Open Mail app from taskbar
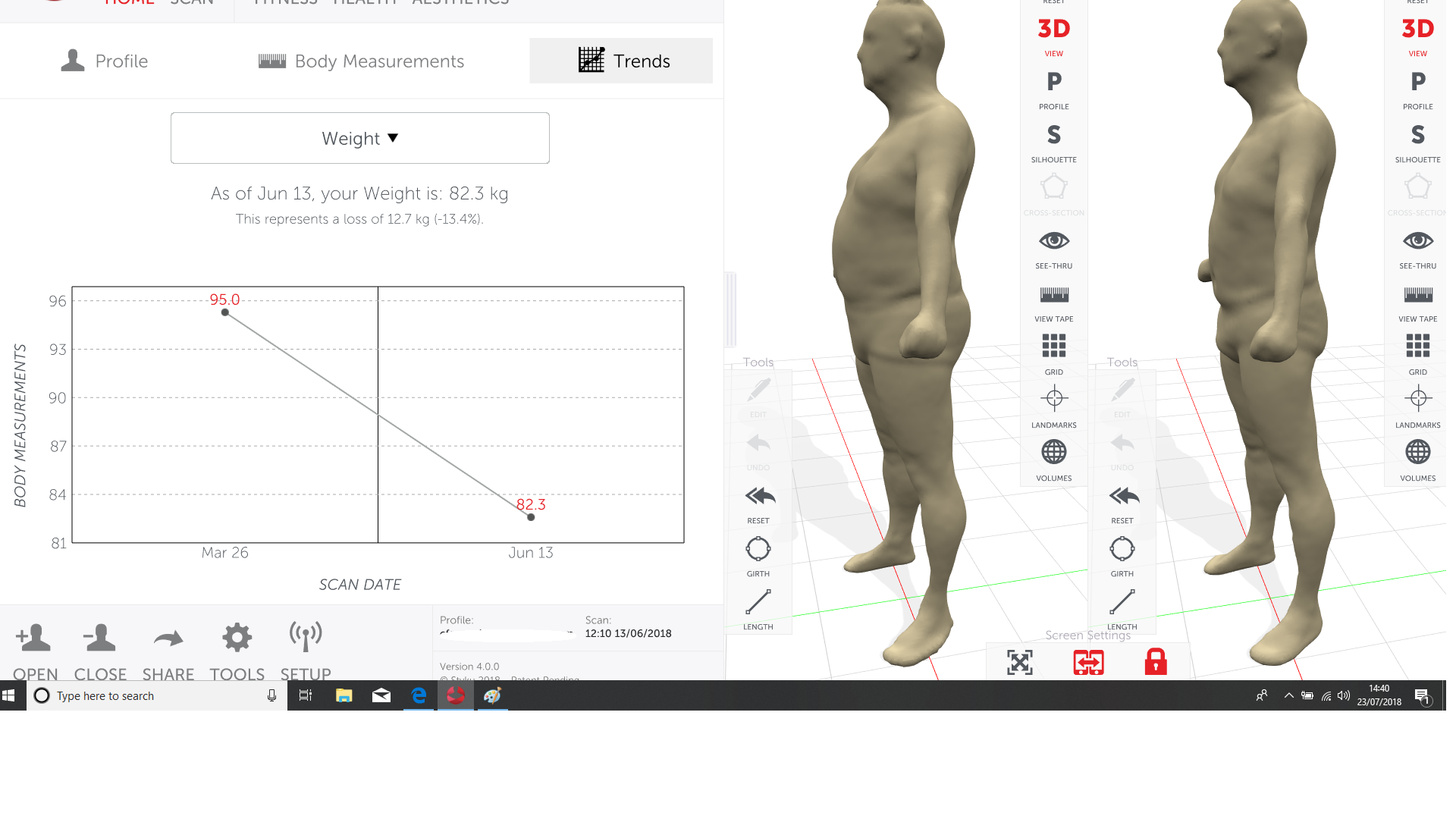This screenshot has width=1456, height=819. [x=381, y=695]
